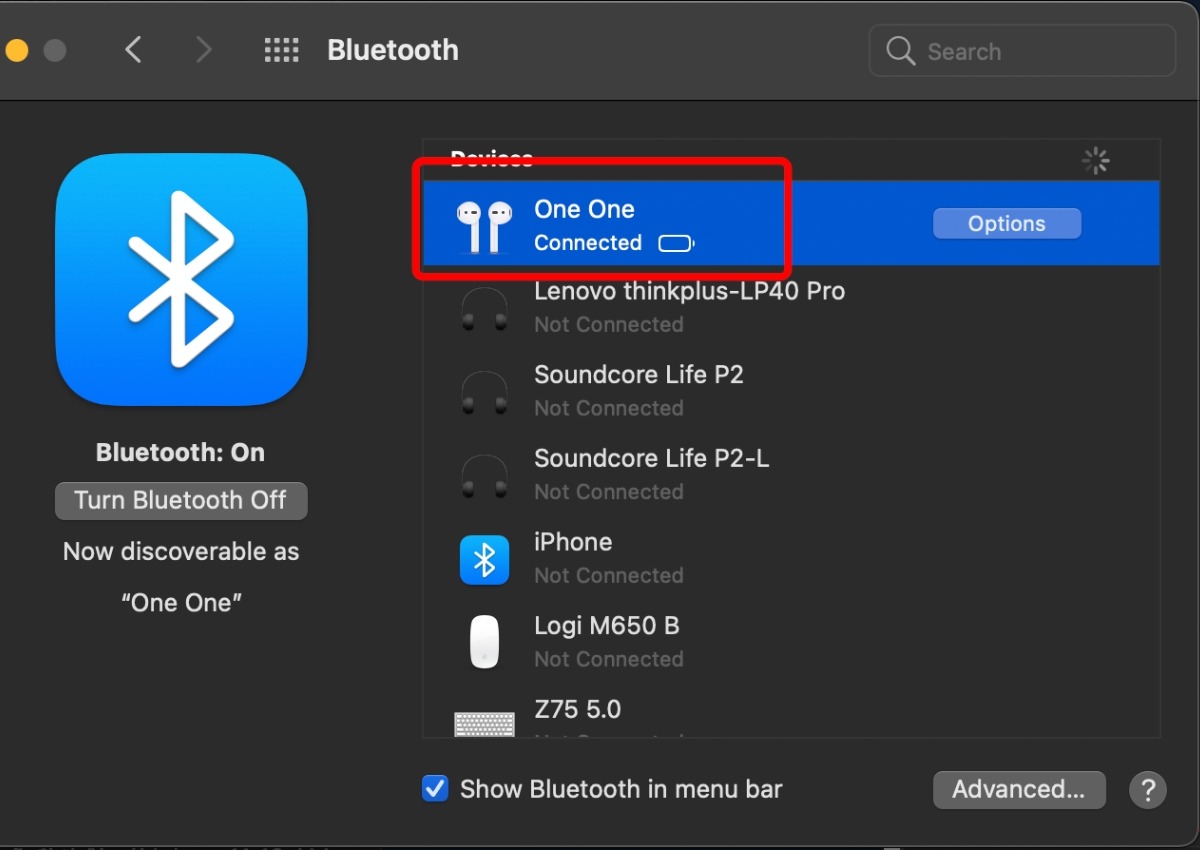
Task: Click the Logi M650 B mouse icon
Action: pos(484,642)
